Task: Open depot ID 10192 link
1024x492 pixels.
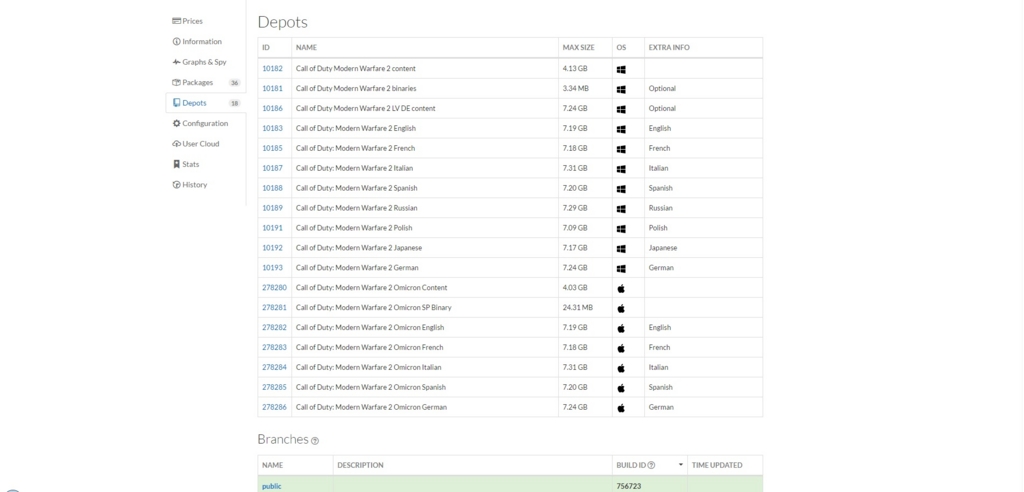Action: [272, 248]
